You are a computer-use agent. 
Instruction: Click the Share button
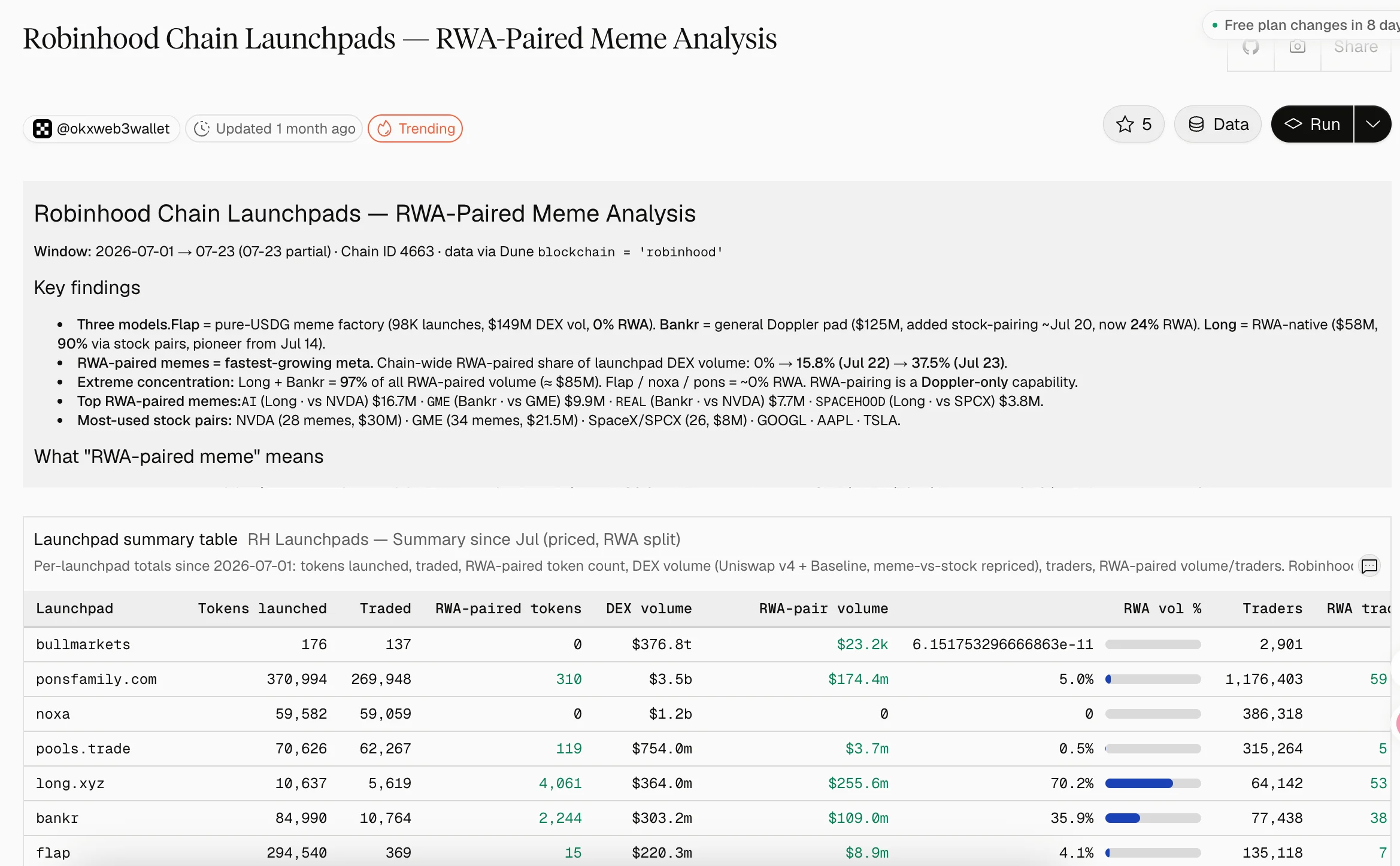[x=1356, y=47]
